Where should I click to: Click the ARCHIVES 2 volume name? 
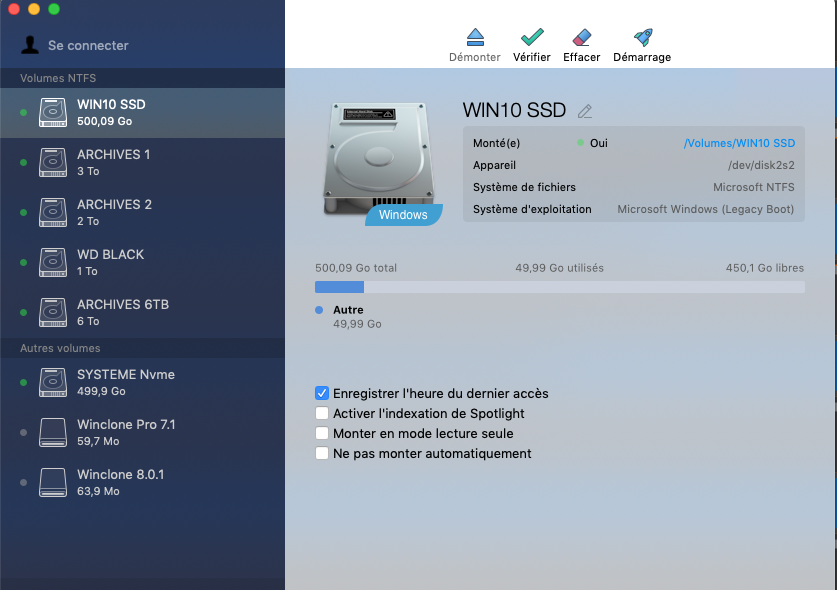pyautogui.click(x=114, y=204)
